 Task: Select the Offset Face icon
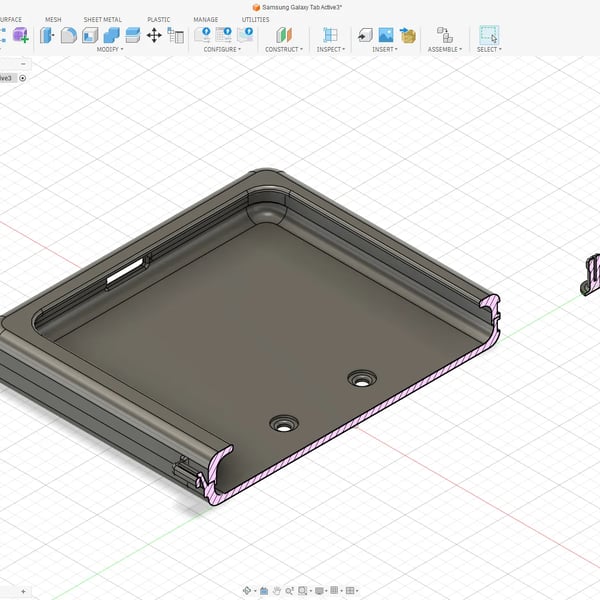tap(133, 35)
